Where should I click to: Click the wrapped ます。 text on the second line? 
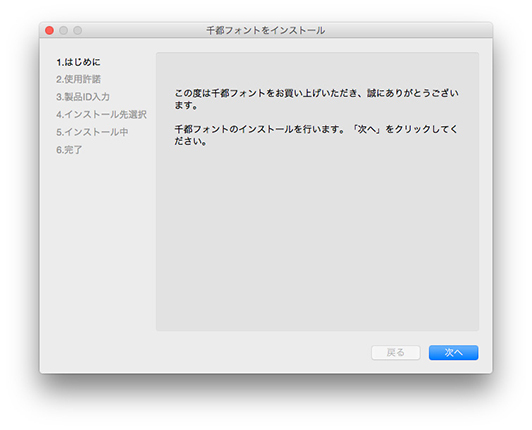click(x=186, y=106)
